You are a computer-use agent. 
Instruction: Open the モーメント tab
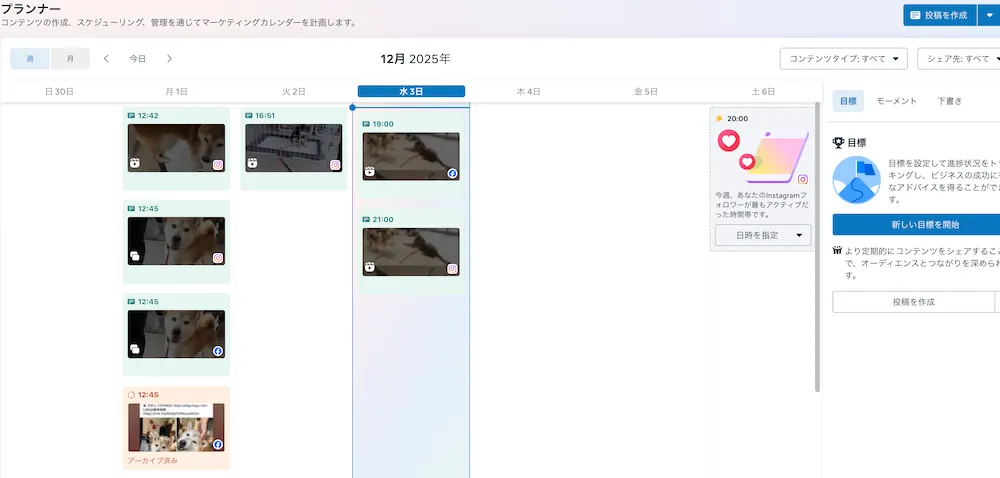point(896,101)
